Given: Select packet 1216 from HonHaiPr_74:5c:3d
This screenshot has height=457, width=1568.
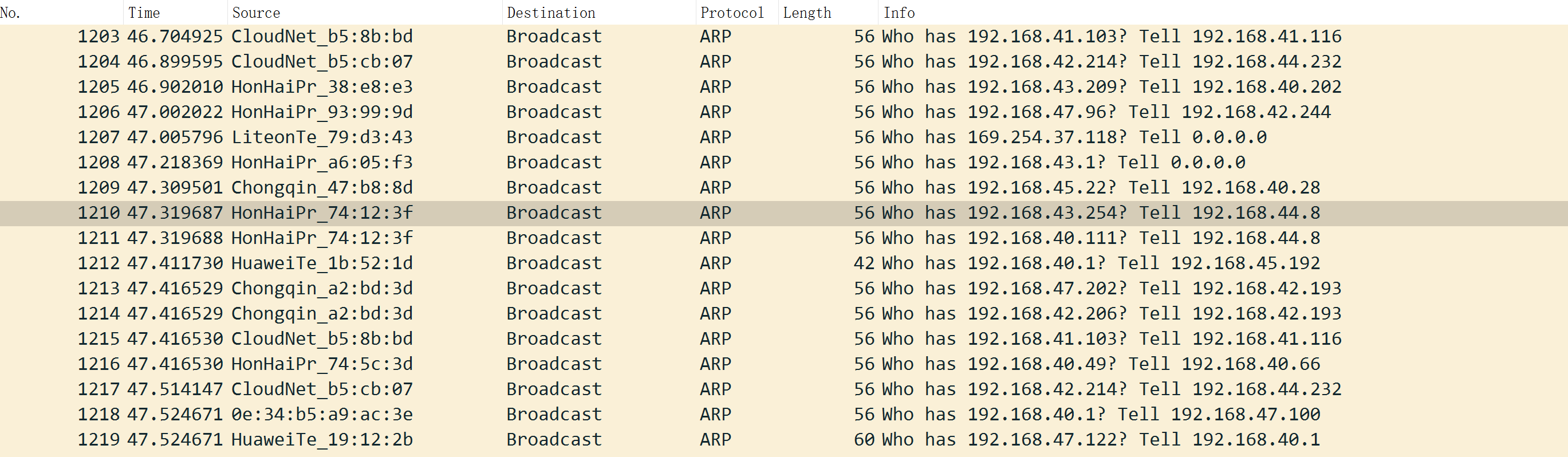Looking at the screenshot, I should [x=321, y=364].
